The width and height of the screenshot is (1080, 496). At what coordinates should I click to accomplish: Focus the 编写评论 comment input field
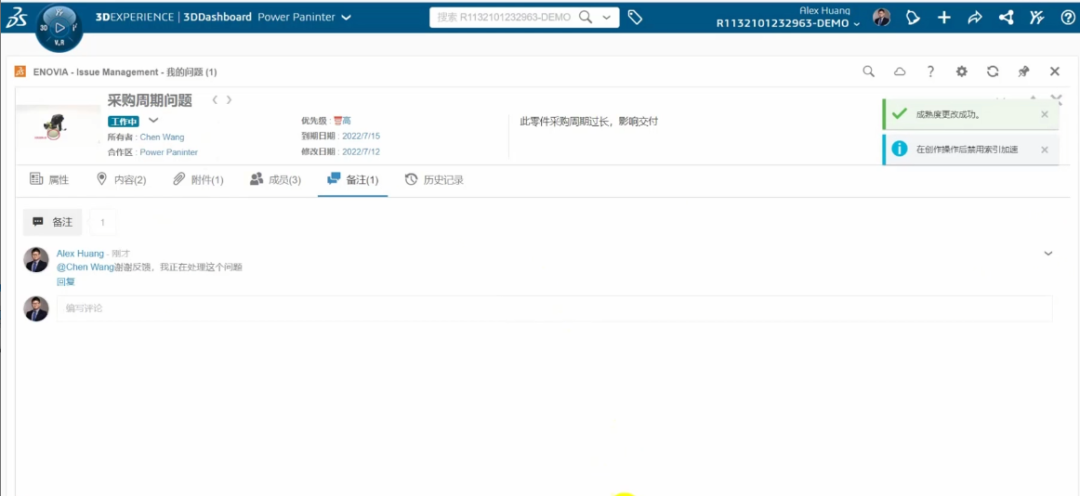[x=554, y=309]
